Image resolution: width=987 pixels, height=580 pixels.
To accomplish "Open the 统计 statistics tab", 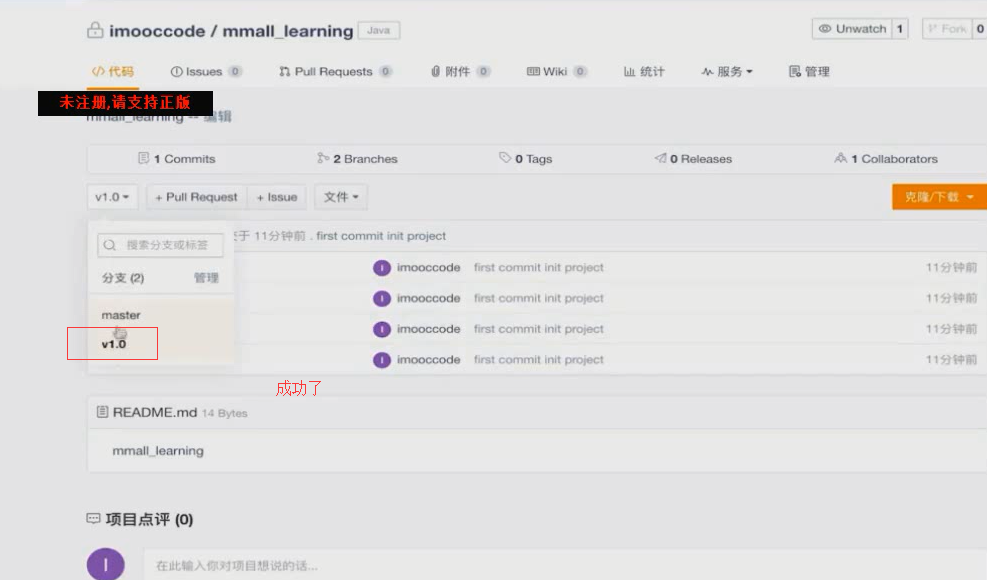I will [644, 72].
